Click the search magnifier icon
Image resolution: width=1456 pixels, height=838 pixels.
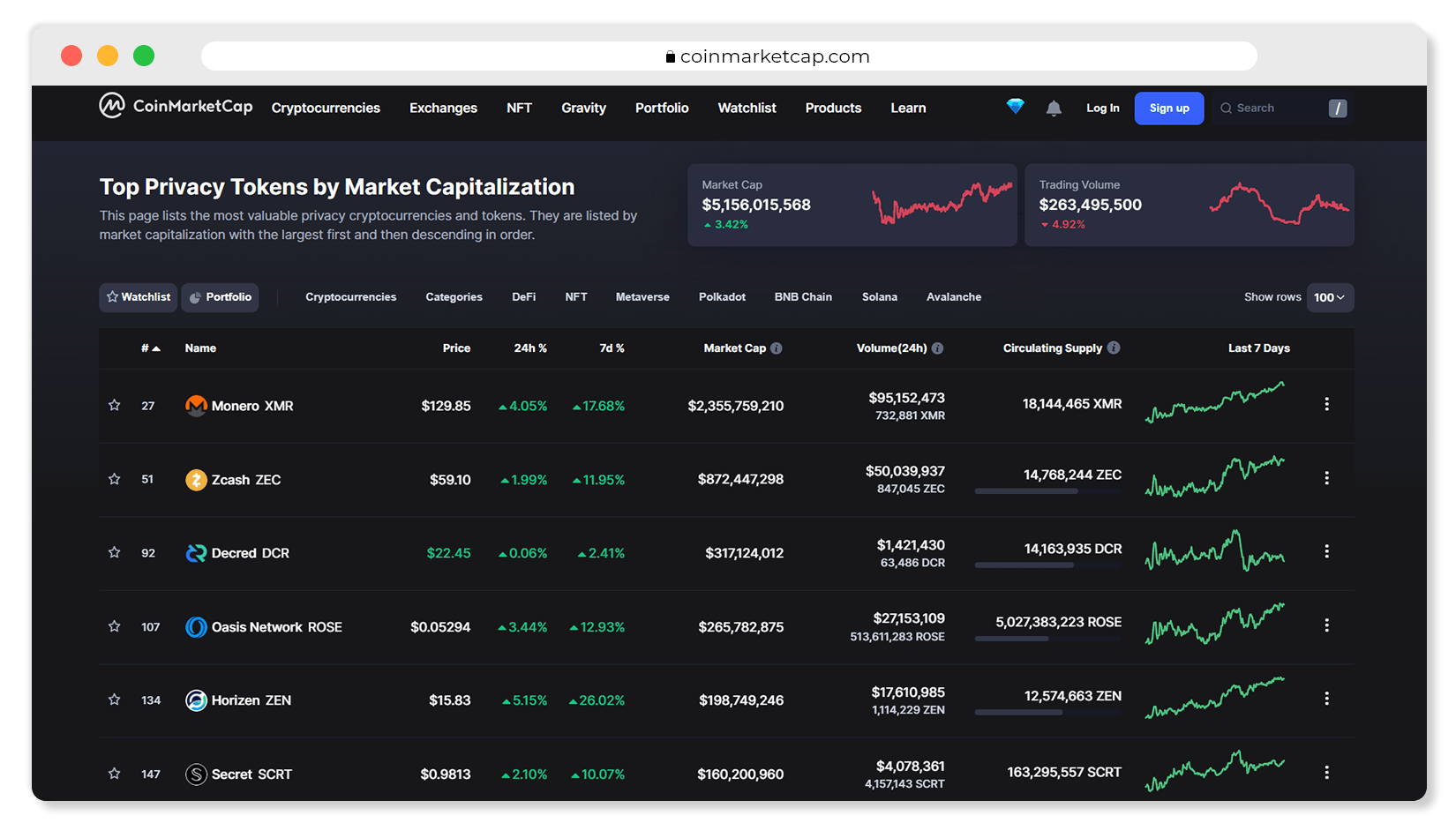click(1226, 108)
